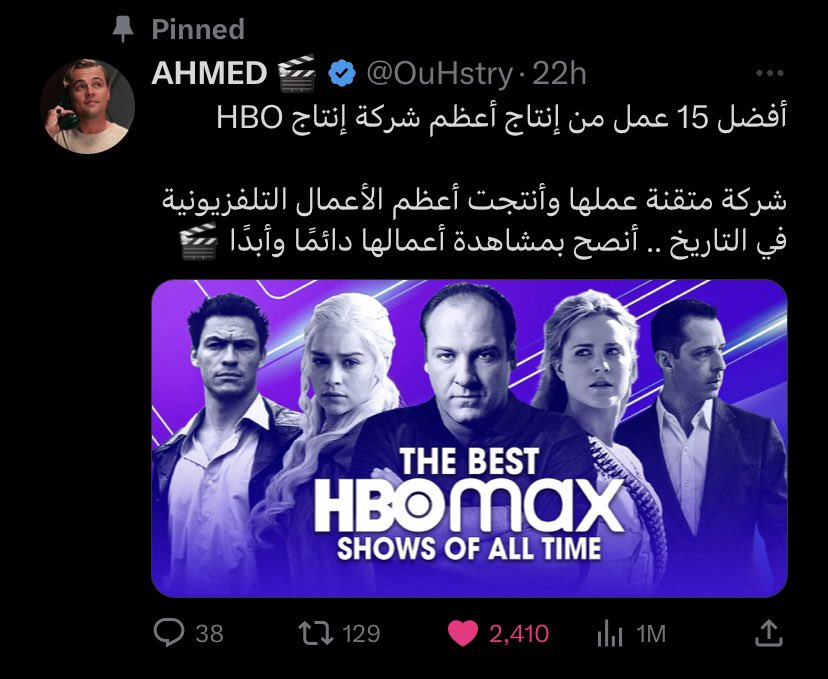The image size is (828, 679).
Task: Click the clapperboard emoji next to AHMED
Action: pos(297,73)
